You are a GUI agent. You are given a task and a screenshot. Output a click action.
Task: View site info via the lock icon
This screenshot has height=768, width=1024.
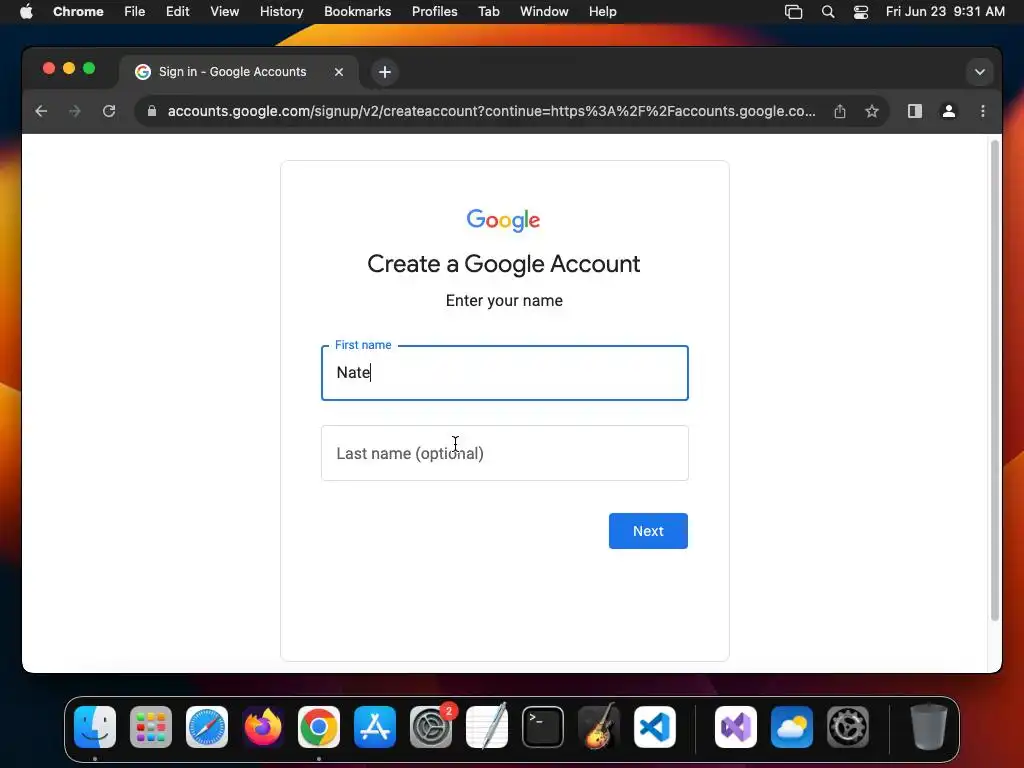point(152,111)
